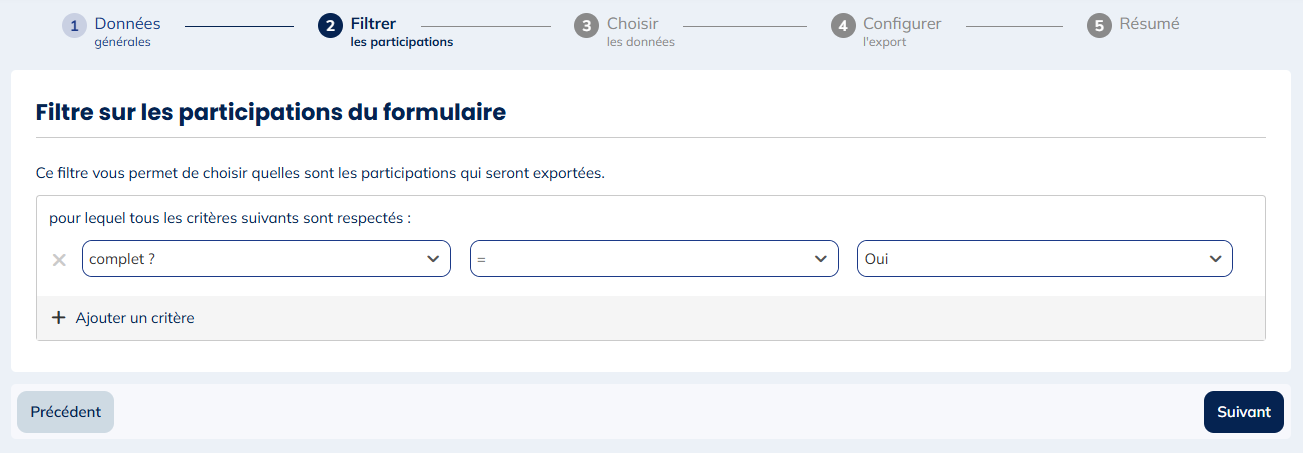Expand the chevron of the 'Oui' value dropdown
This screenshot has height=453, width=1303.
(x=1215, y=259)
